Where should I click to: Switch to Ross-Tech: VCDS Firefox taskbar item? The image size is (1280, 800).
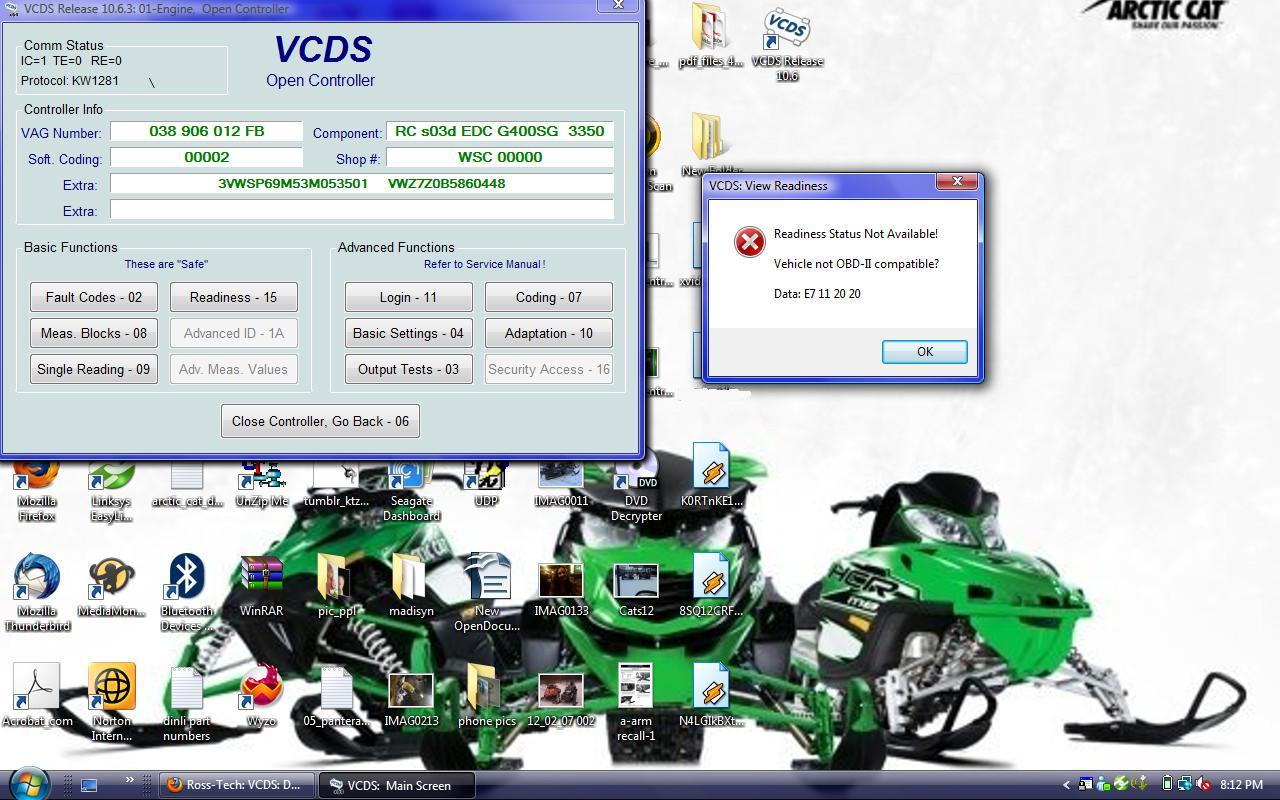click(236, 785)
